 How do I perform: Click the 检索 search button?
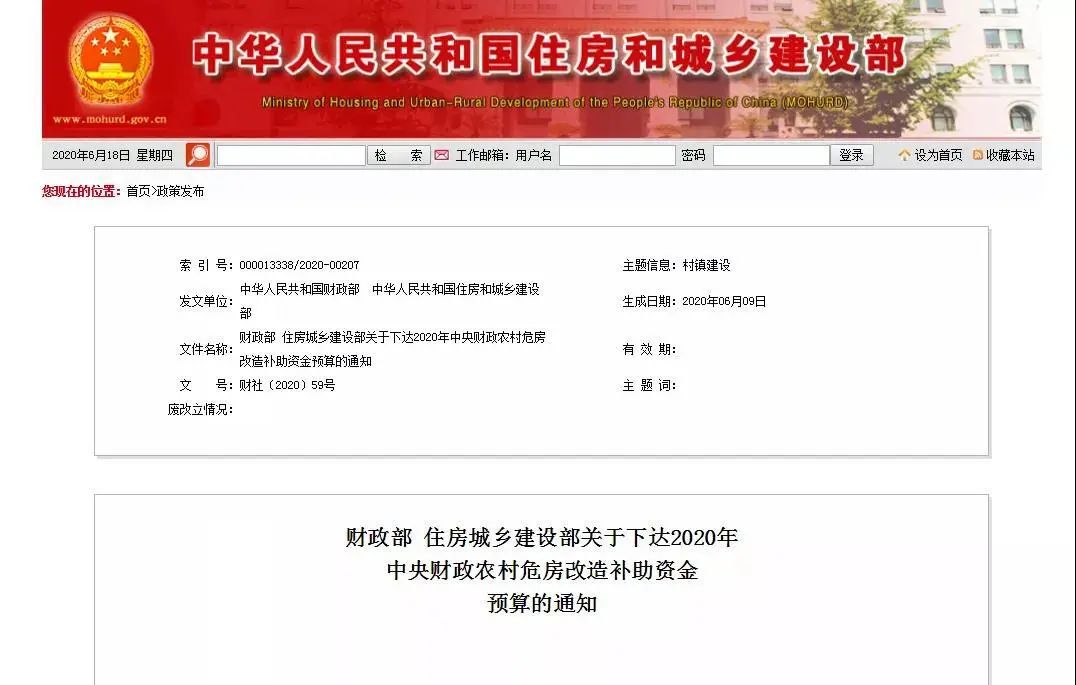399,155
